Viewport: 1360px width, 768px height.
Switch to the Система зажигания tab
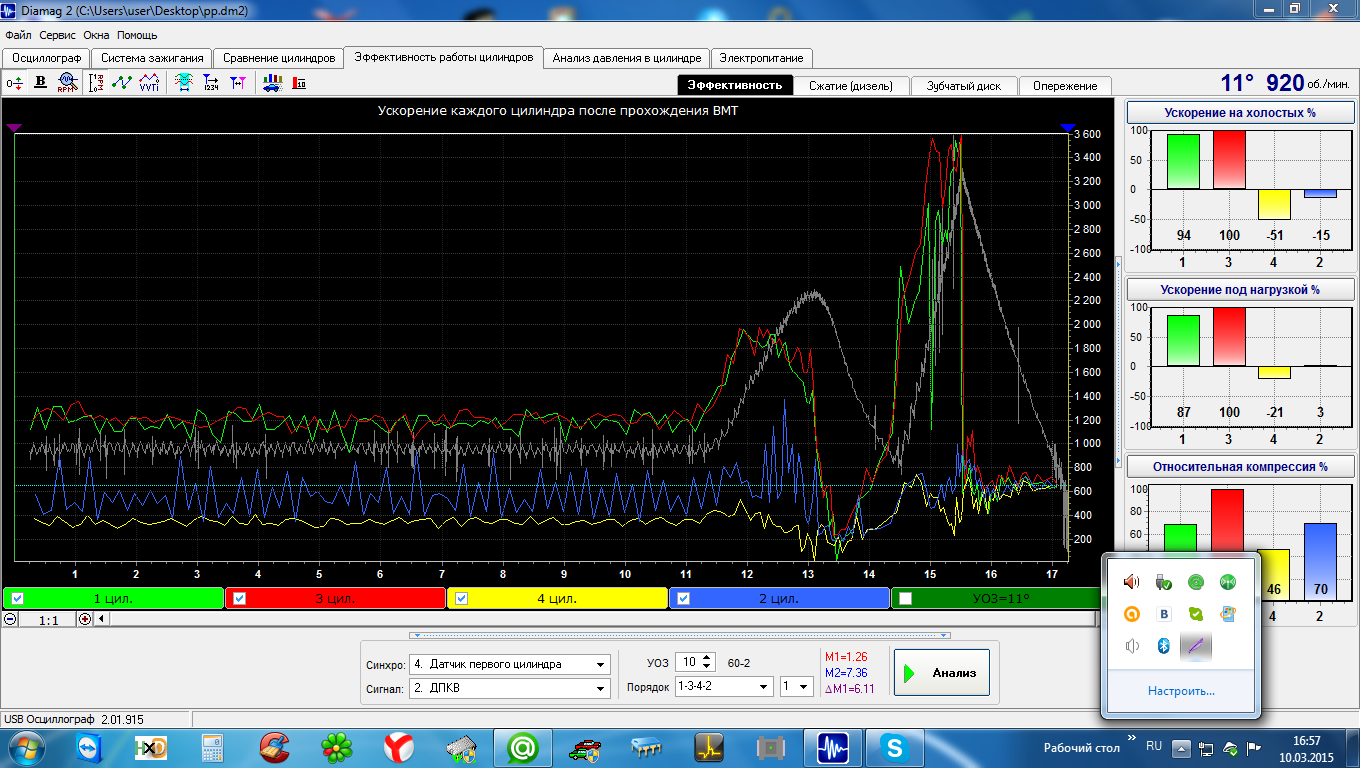(152, 58)
